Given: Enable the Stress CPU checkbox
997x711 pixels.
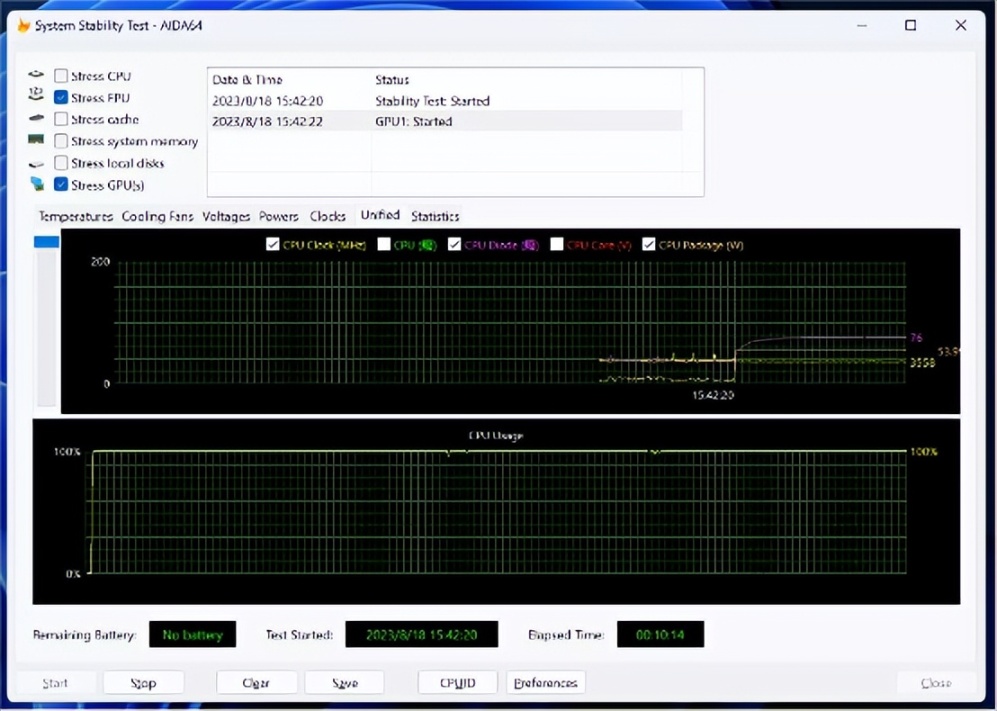Looking at the screenshot, I should (x=62, y=76).
